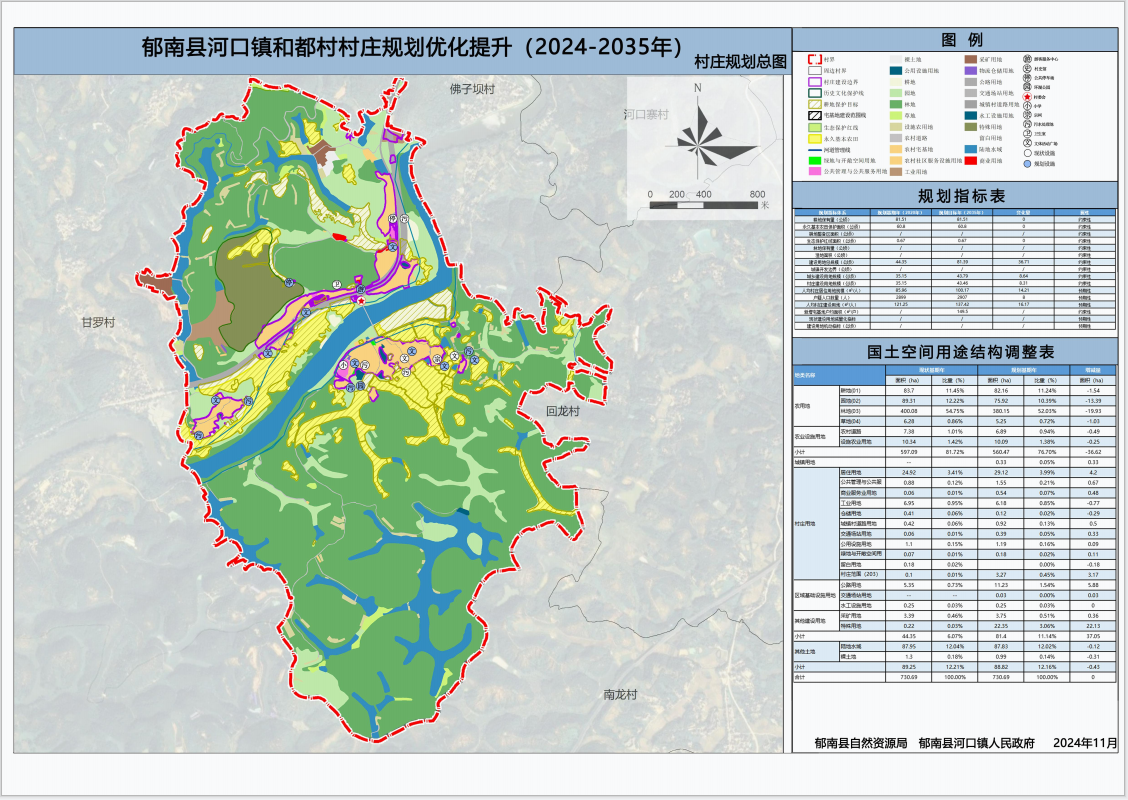
Task: Click the 甘罗村 label on the map
Action: 99,323
